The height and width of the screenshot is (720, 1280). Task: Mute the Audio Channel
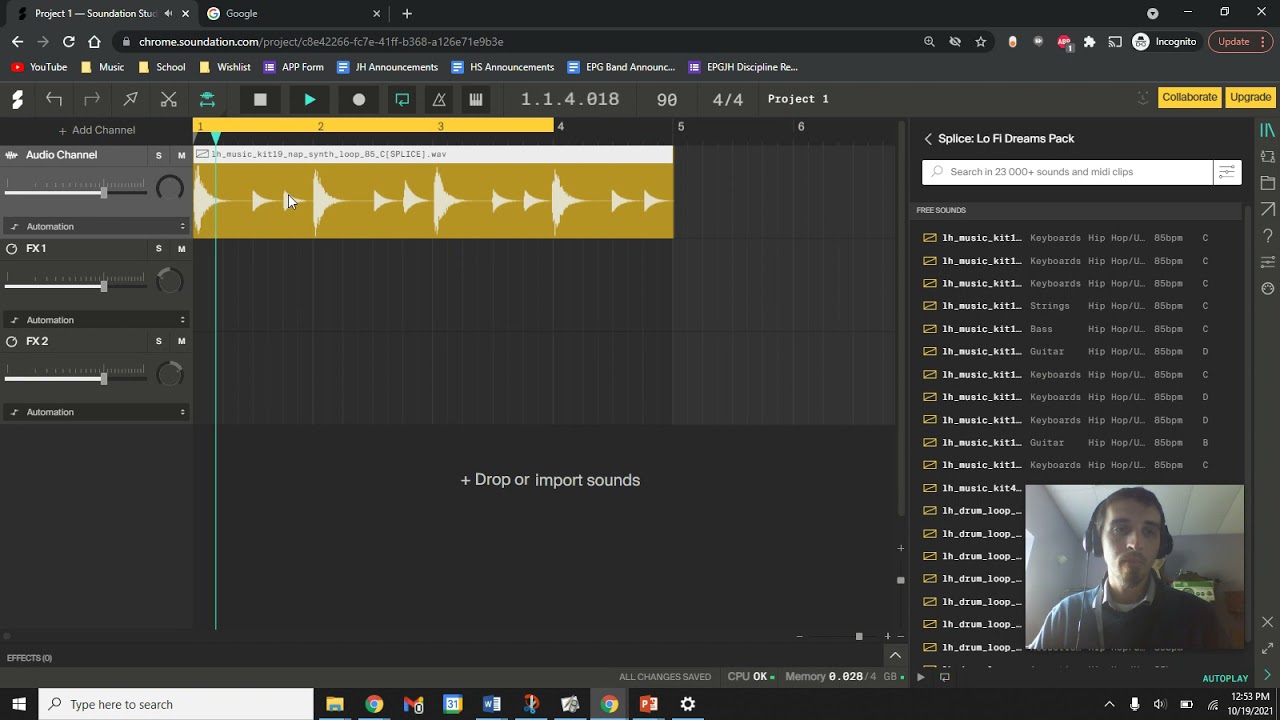point(181,155)
